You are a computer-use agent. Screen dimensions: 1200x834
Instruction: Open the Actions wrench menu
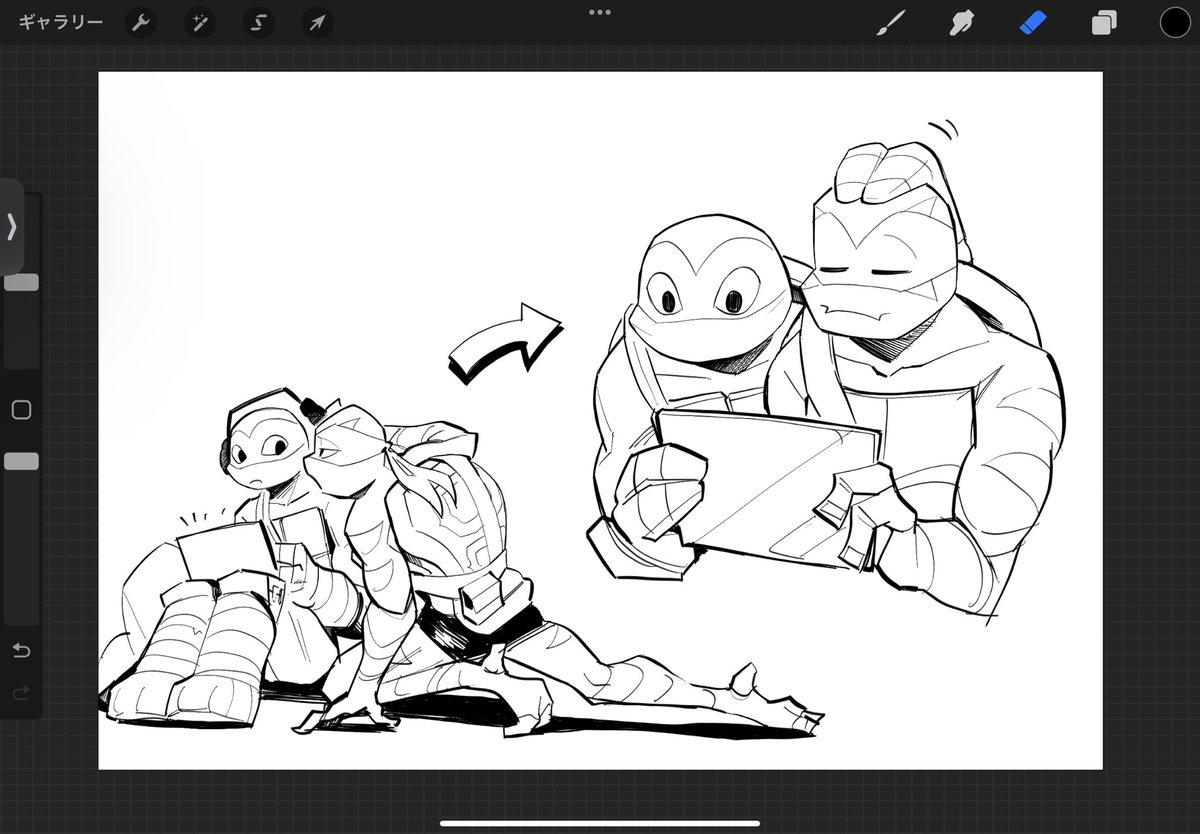tap(140, 22)
